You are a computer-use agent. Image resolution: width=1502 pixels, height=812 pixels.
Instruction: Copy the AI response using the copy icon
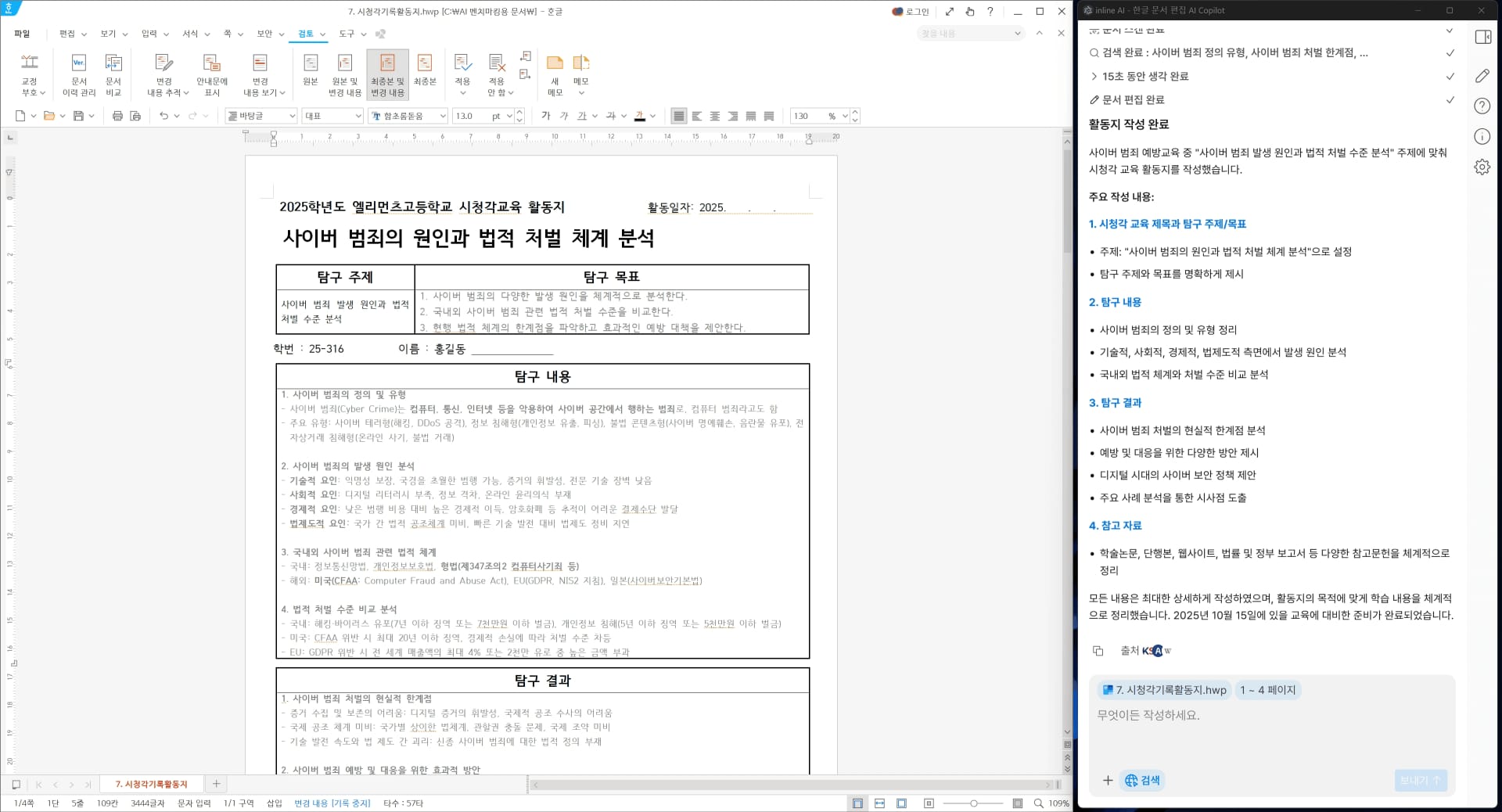coord(1099,650)
